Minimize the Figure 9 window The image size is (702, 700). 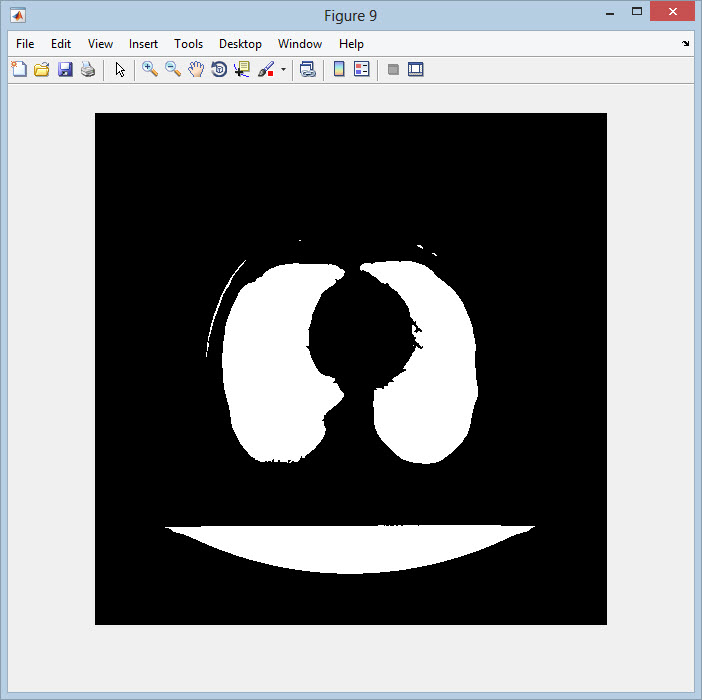click(610, 13)
